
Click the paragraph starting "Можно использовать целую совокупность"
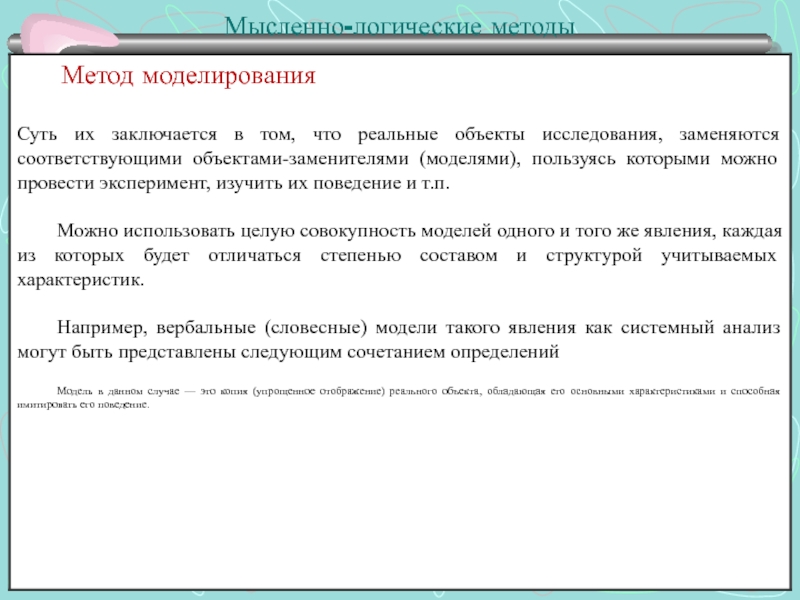click(399, 255)
